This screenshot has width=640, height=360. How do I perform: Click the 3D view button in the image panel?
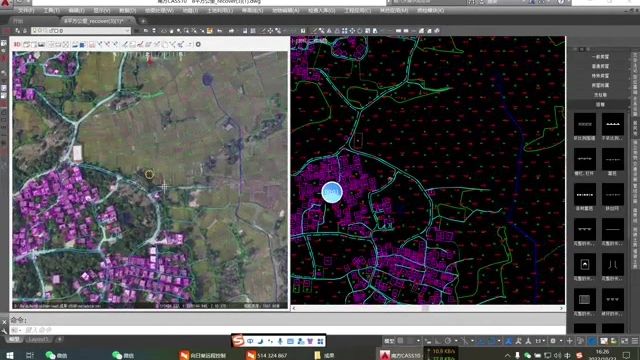[17, 44]
